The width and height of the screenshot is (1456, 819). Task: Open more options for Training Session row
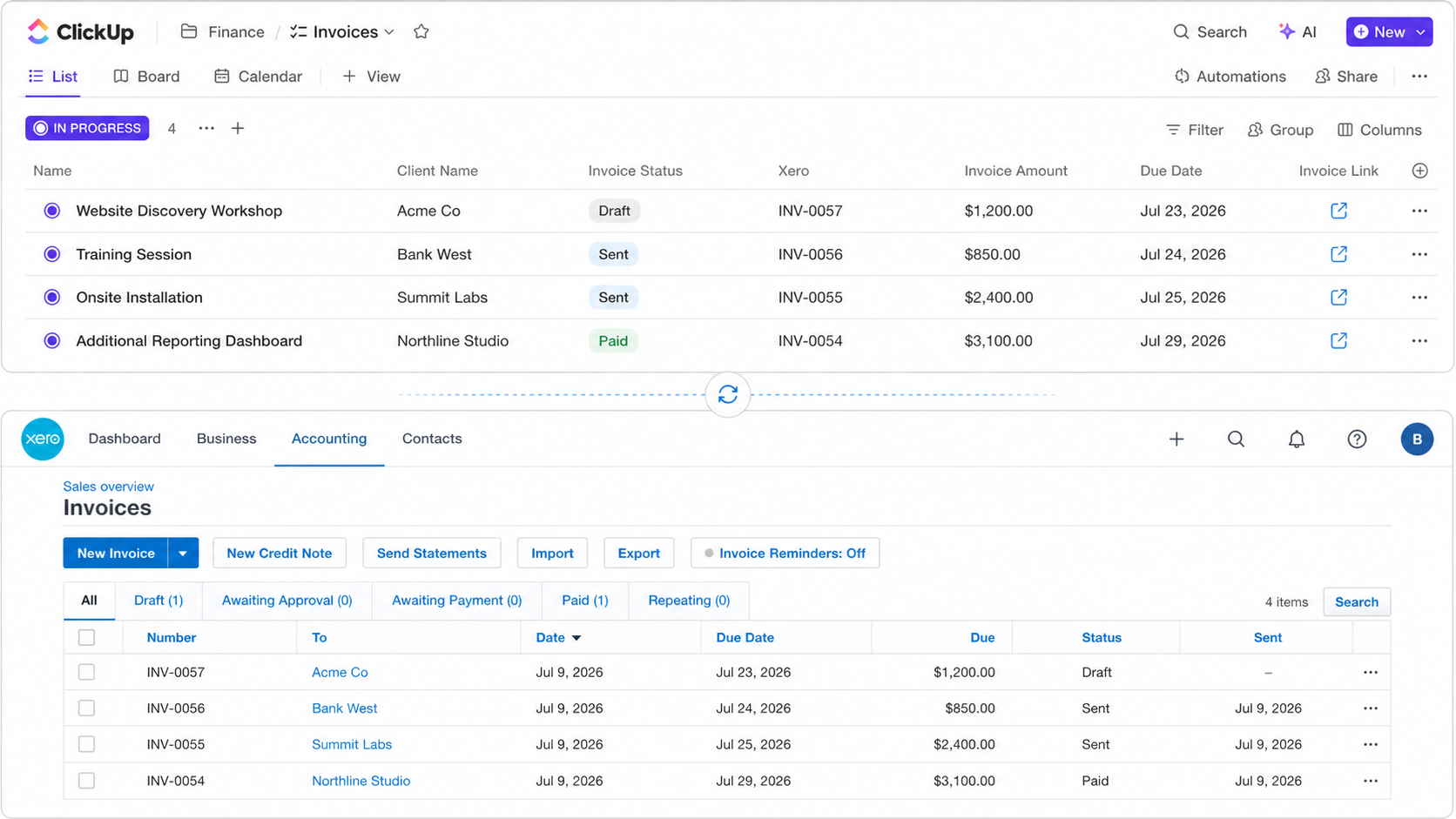click(1419, 254)
